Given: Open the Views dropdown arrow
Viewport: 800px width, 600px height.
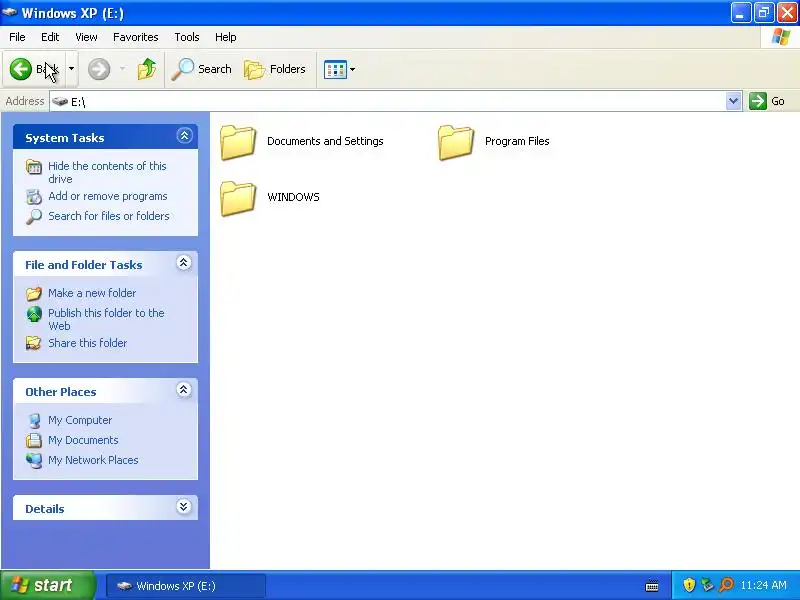Looking at the screenshot, I should 353,69.
